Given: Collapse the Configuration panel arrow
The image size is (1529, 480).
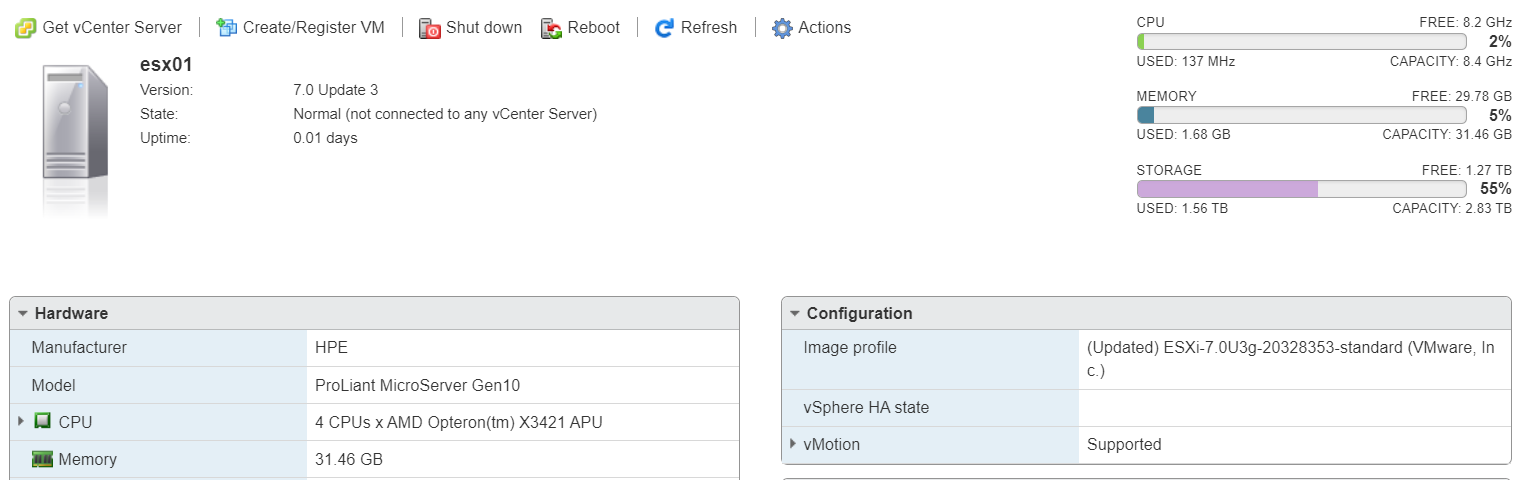Looking at the screenshot, I should [x=795, y=313].
